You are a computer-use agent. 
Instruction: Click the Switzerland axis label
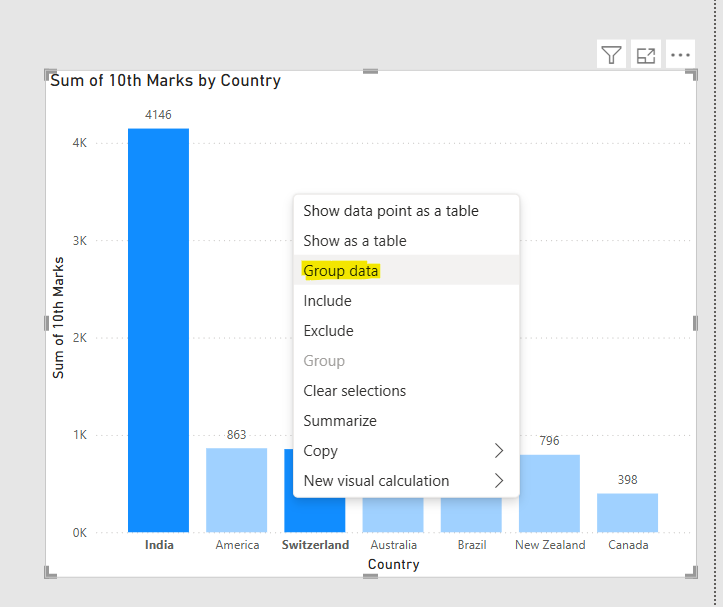coord(315,545)
